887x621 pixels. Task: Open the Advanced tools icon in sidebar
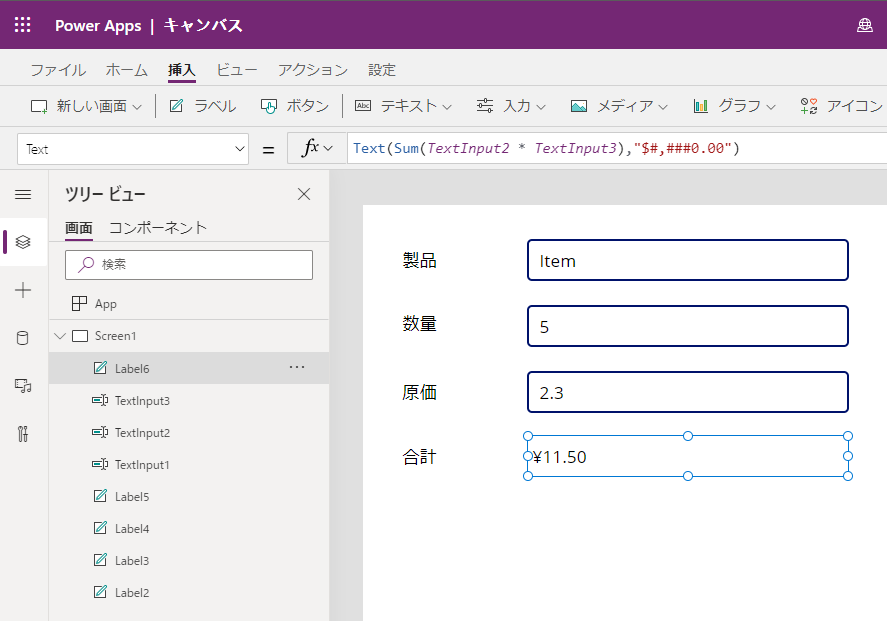click(23, 434)
